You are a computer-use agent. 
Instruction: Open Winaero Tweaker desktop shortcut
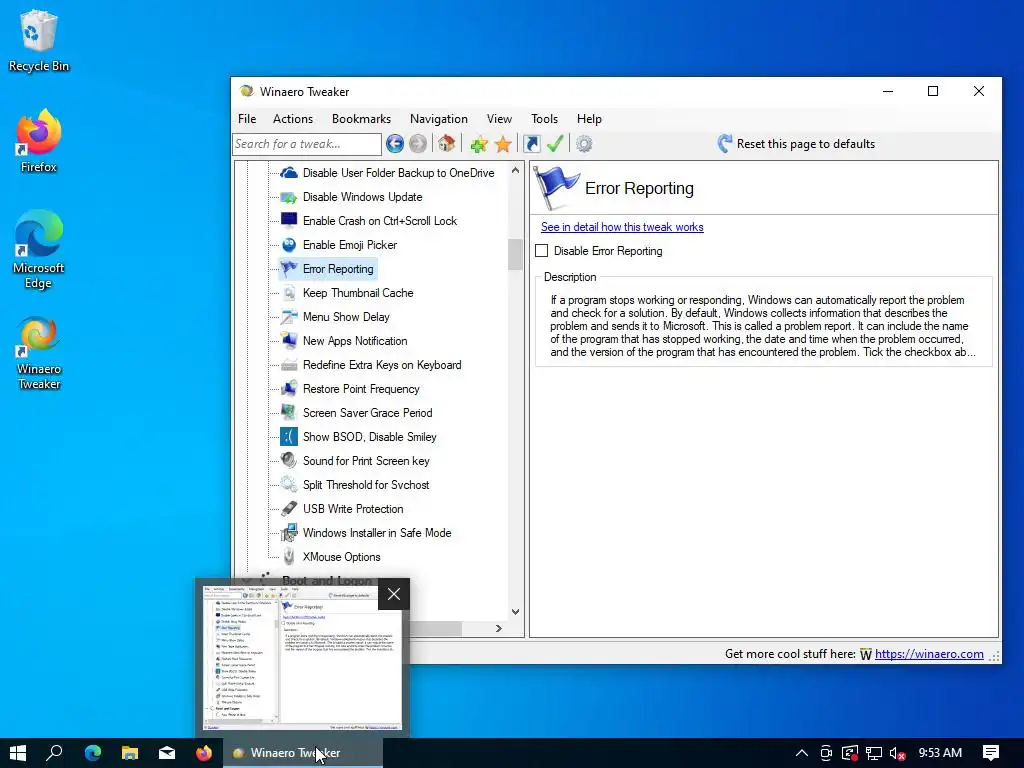pyautogui.click(x=39, y=353)
